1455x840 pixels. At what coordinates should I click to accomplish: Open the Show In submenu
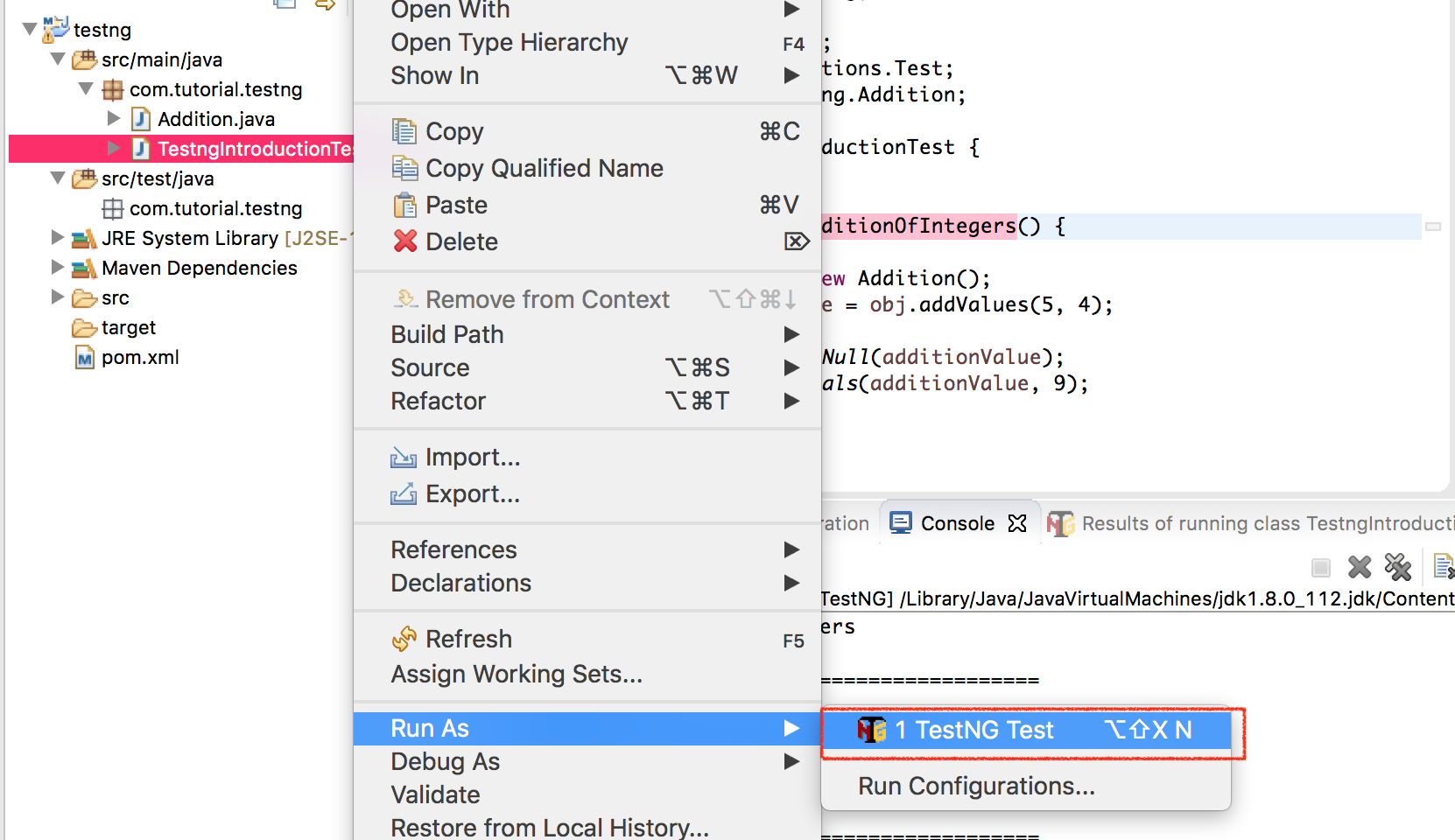(x=587, y=75)
